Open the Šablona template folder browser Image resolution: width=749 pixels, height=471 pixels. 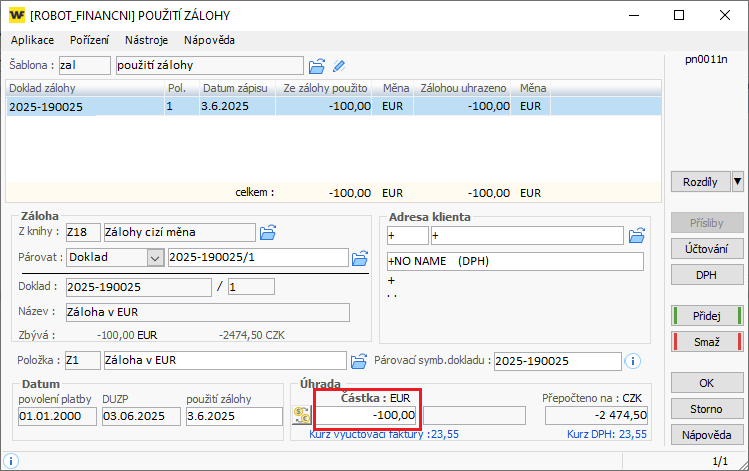[317, 66]
